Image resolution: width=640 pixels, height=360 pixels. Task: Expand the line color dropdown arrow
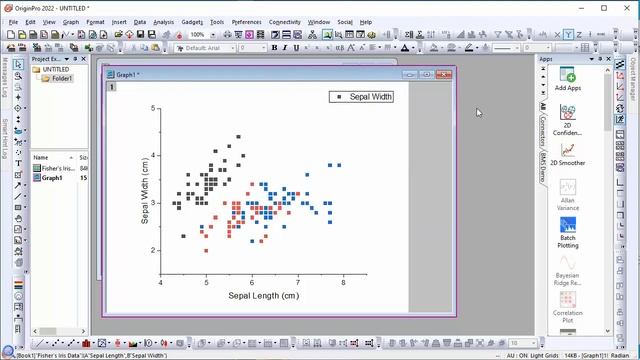pyautogui.click(x=477, y=48)
